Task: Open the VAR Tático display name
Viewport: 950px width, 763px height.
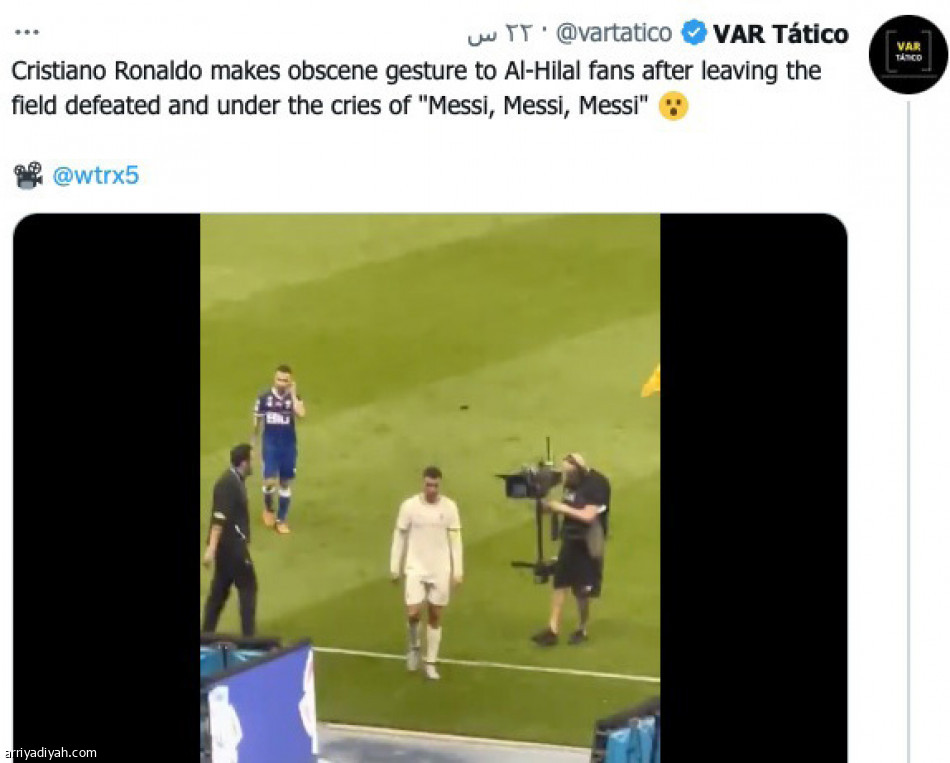Action: tap(780, 34)
